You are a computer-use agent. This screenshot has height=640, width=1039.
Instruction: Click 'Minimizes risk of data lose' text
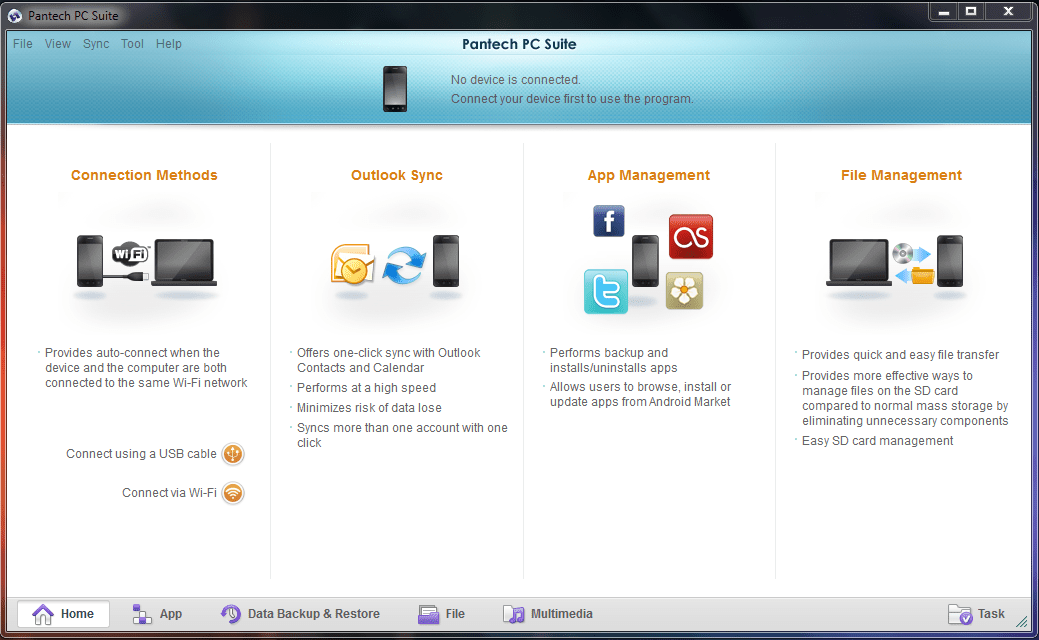369,407
